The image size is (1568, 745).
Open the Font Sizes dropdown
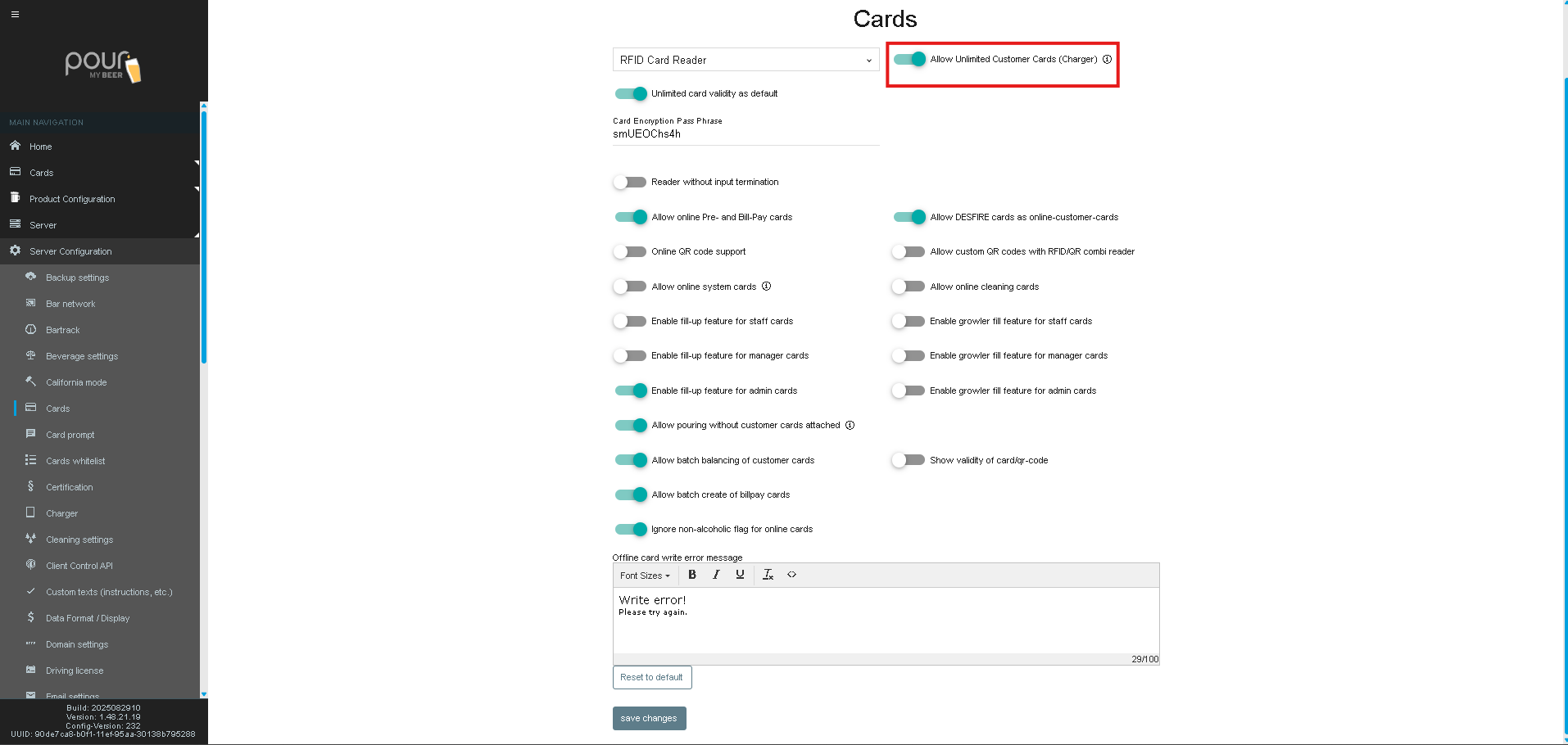pyautogui.click(x=645, y=576)
